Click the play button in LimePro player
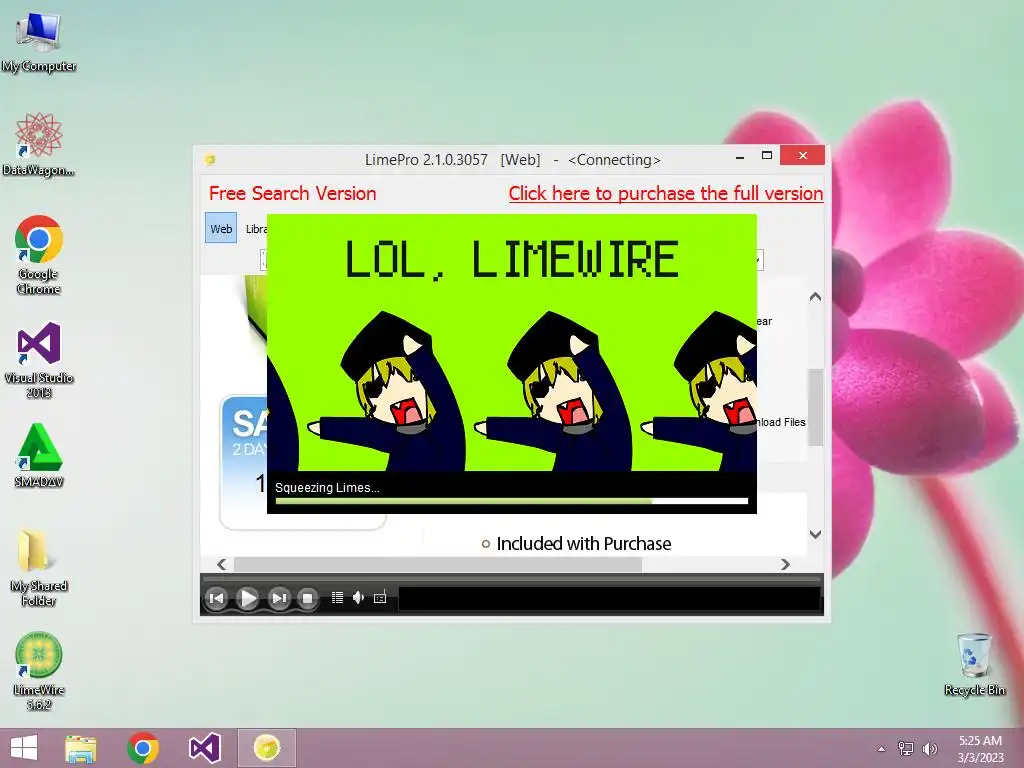Image resolution: width=1024 pixels, height=768 pixels. coord(248,598)
